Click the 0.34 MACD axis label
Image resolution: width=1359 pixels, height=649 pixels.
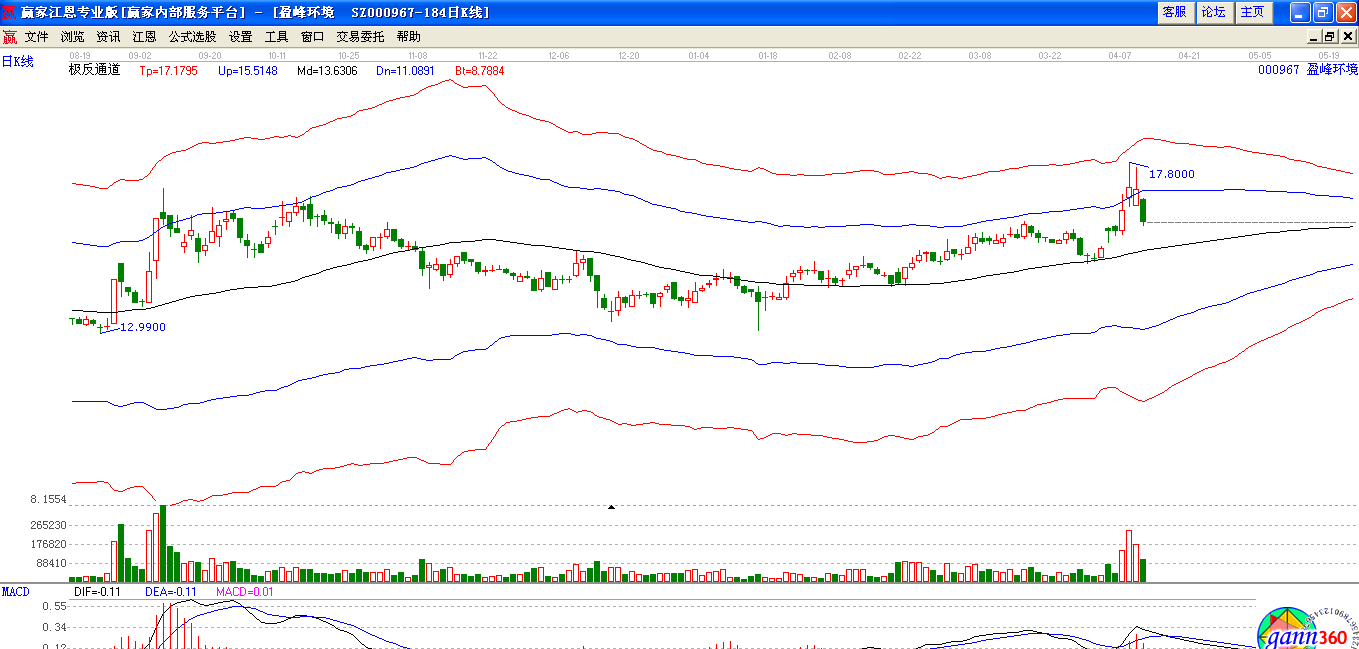[54, 627]
